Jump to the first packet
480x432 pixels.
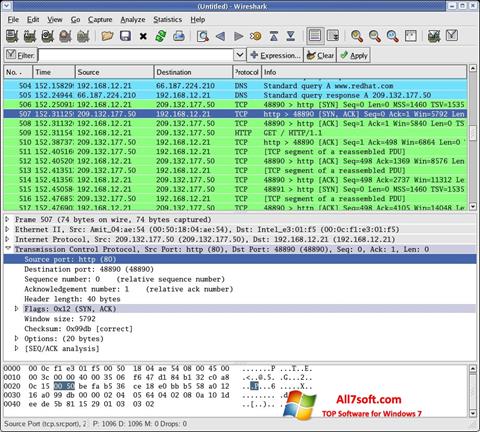pos(274,36)
